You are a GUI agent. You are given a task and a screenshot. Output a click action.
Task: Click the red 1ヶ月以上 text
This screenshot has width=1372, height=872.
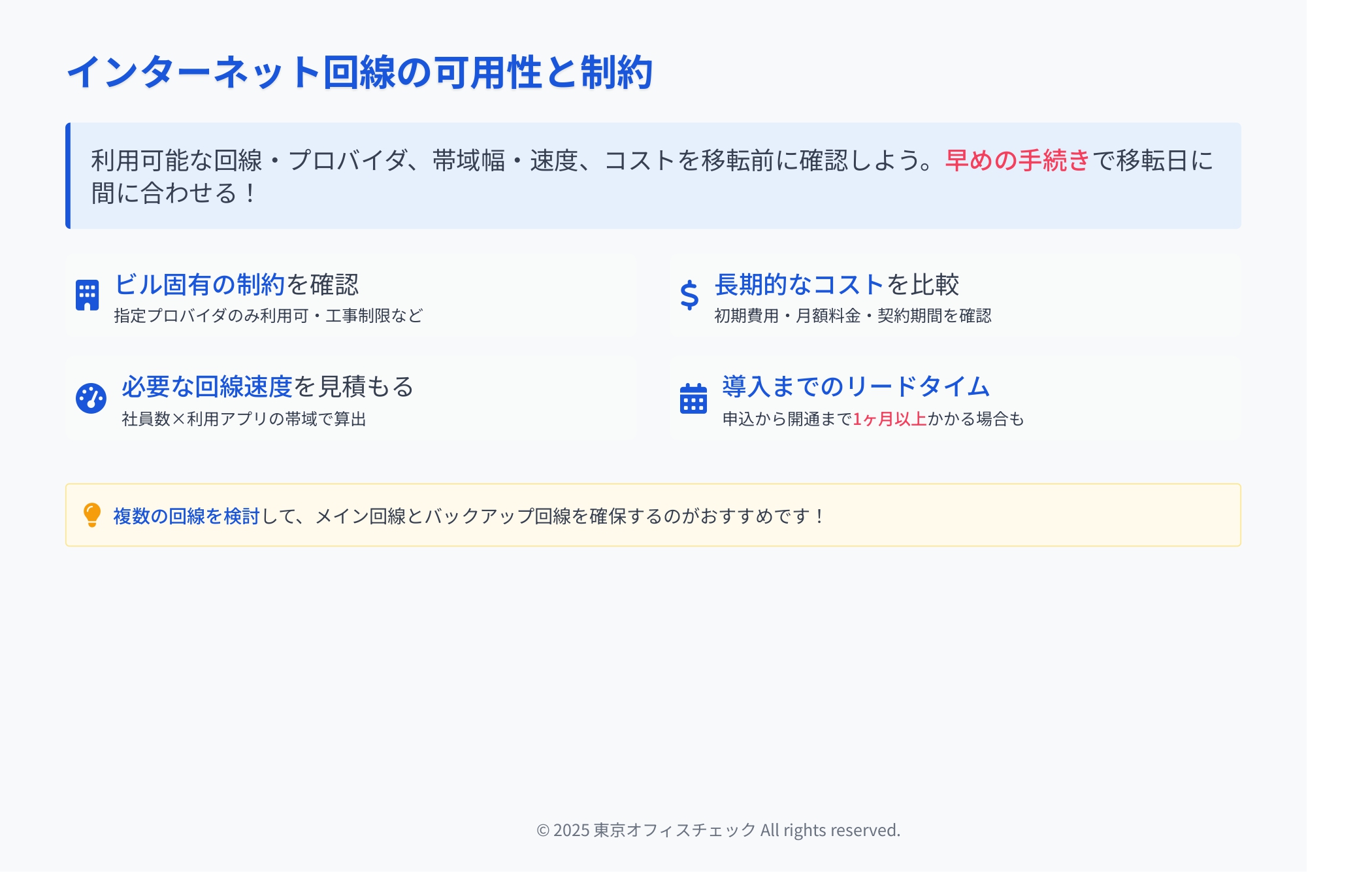[x=889, y=419]
